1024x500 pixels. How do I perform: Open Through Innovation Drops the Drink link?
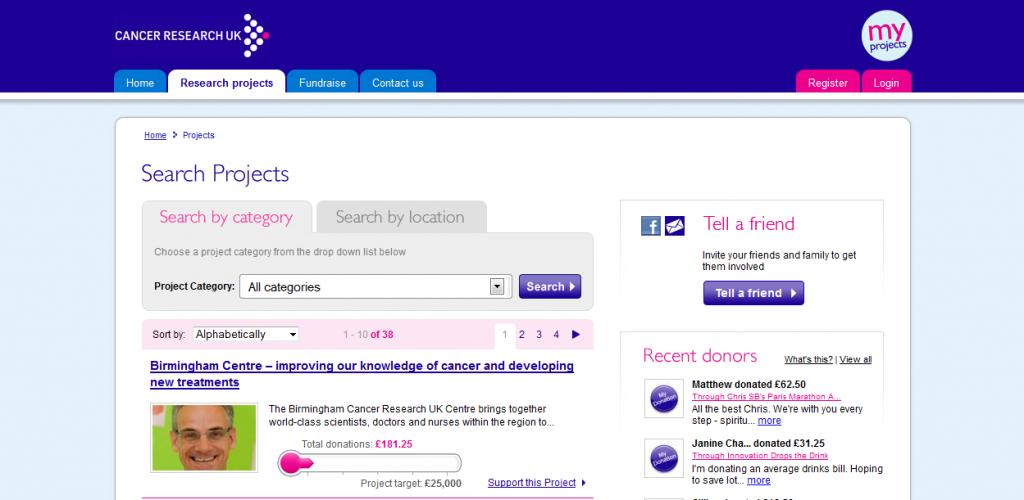click(760, 456)
